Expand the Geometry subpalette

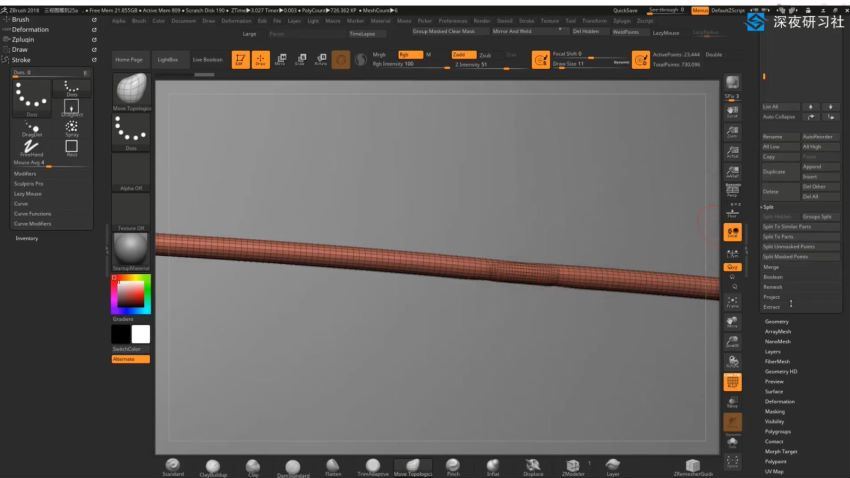[776, 321]
